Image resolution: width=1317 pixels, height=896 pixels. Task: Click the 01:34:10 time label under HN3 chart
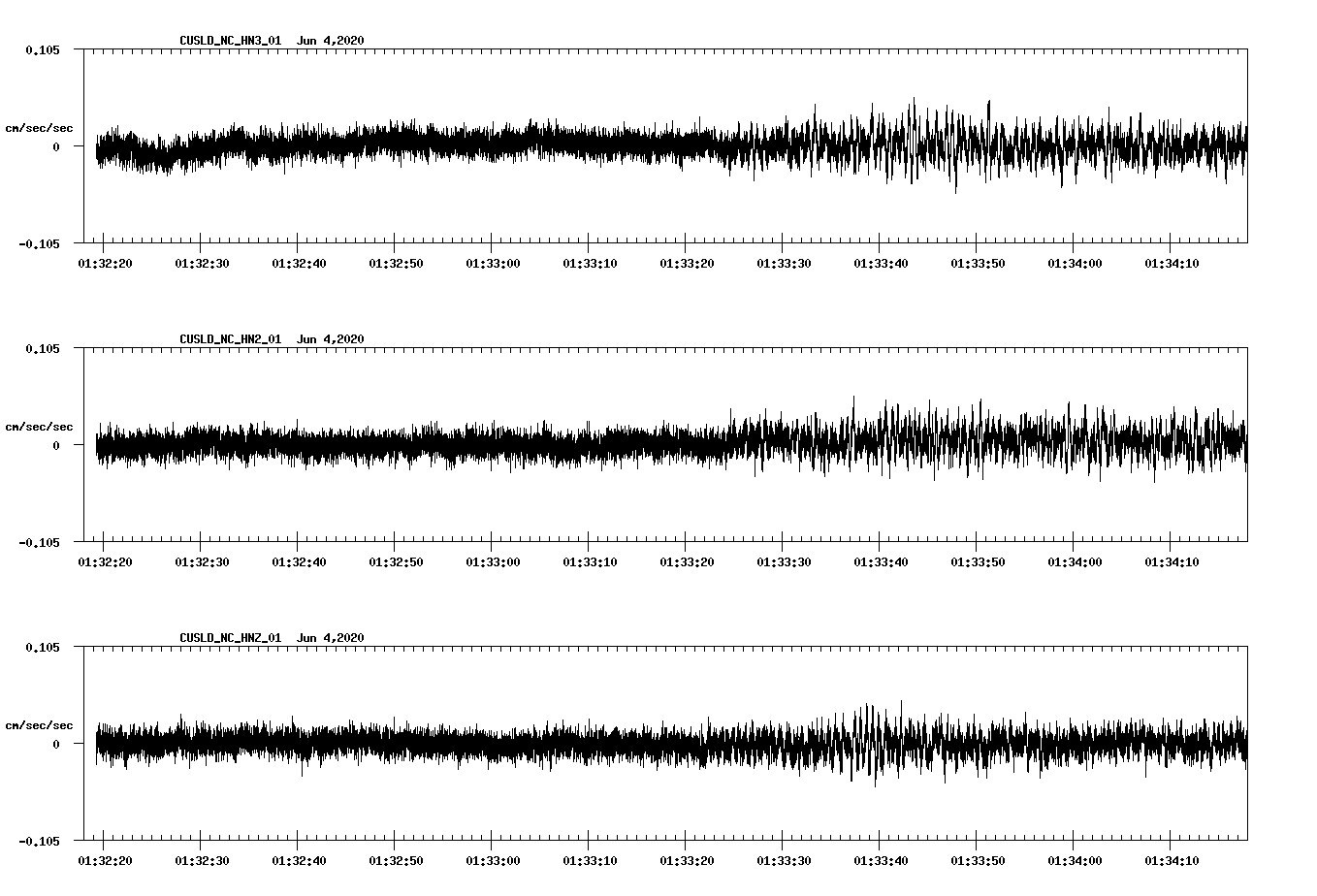click(1172, 263)
